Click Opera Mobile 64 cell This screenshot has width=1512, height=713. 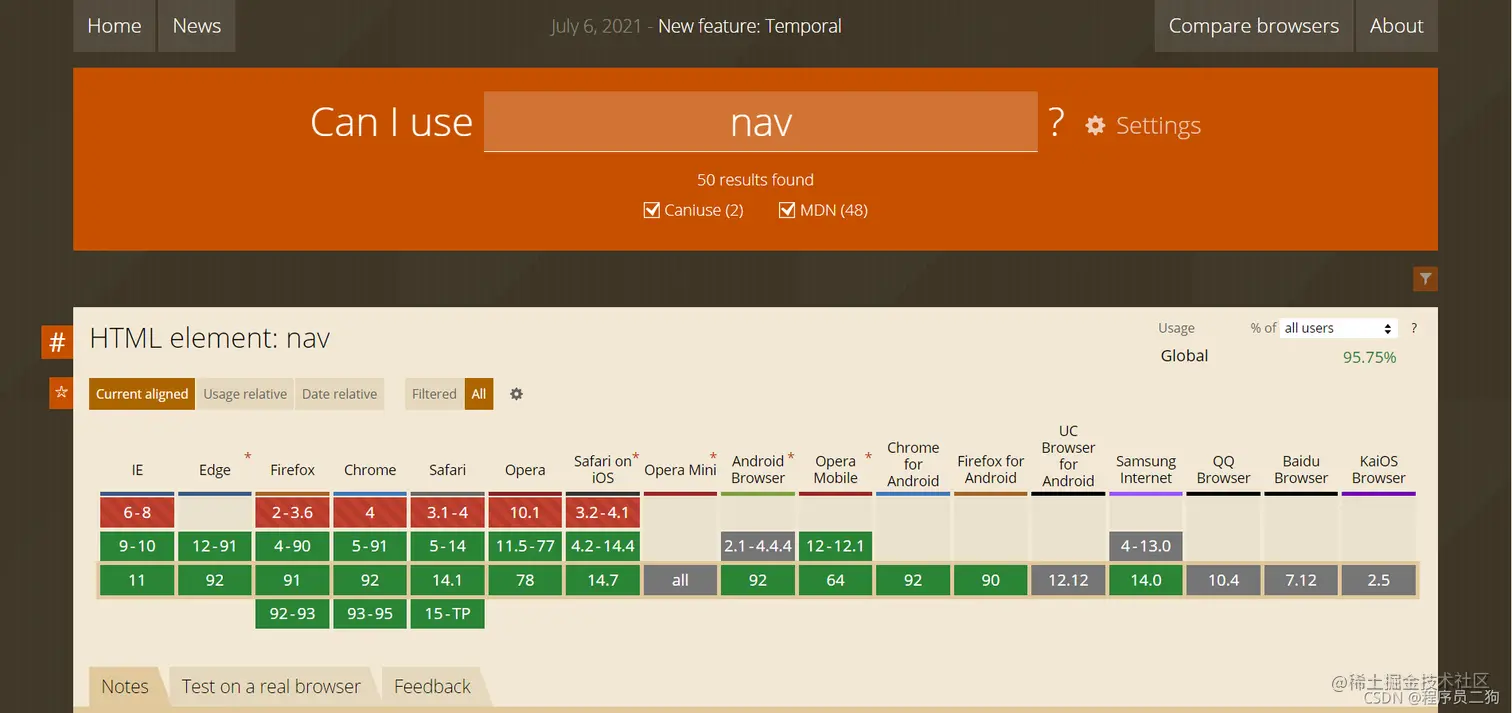click(x=836, y=580)
